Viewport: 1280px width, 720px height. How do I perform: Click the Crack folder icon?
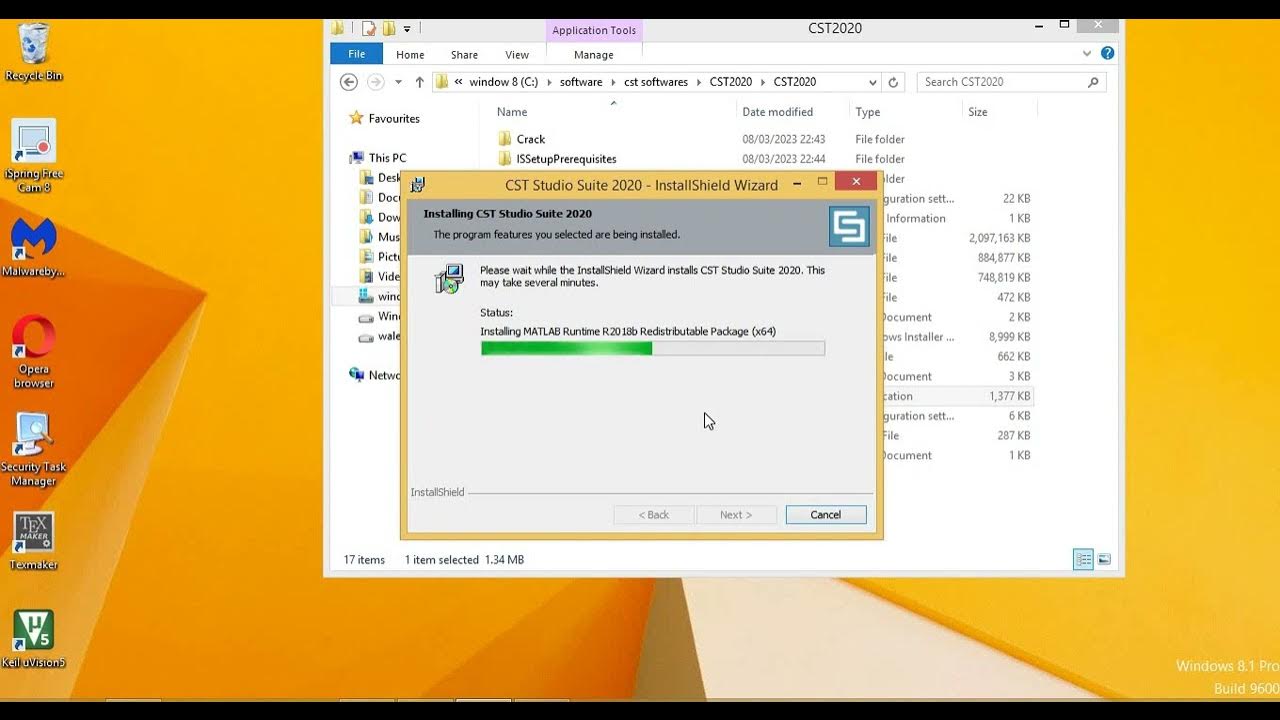[505, 139]
